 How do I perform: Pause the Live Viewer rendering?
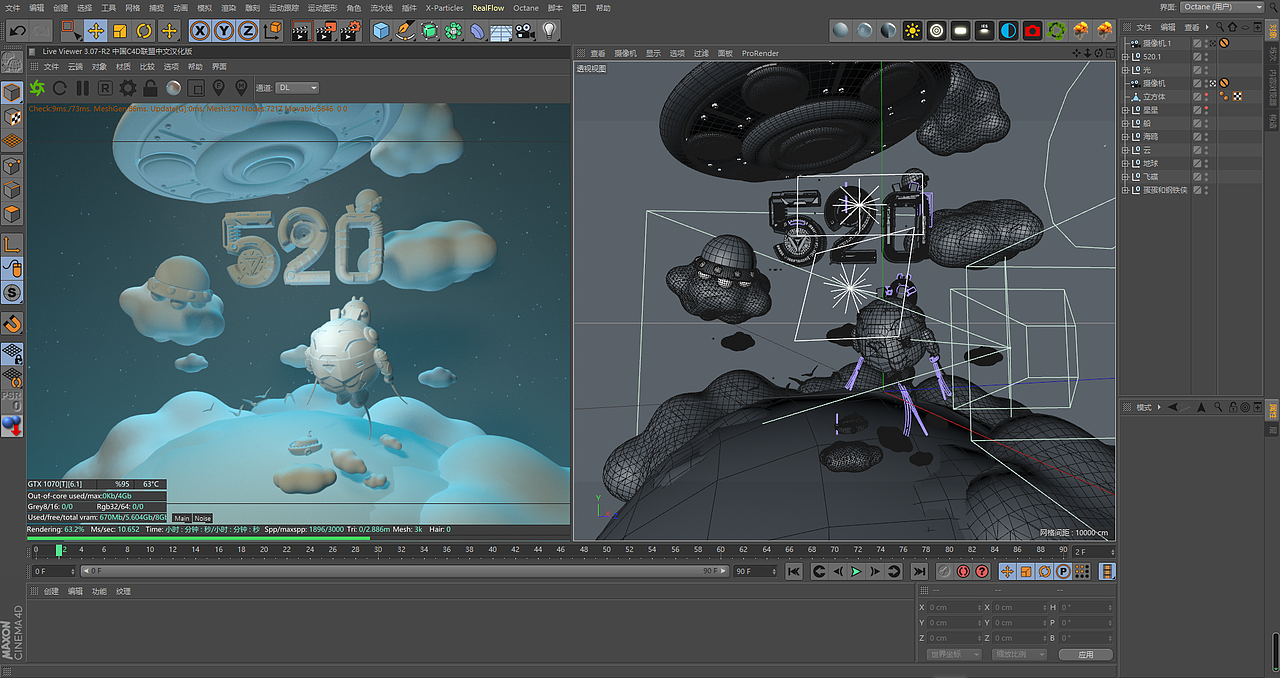coord(82,90)
